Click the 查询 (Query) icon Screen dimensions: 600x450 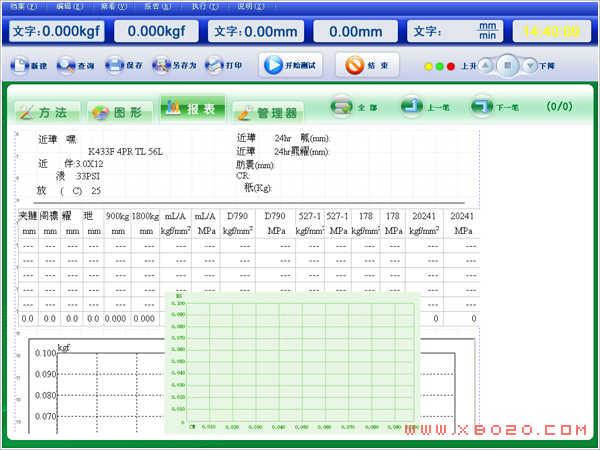pos(66,65)
